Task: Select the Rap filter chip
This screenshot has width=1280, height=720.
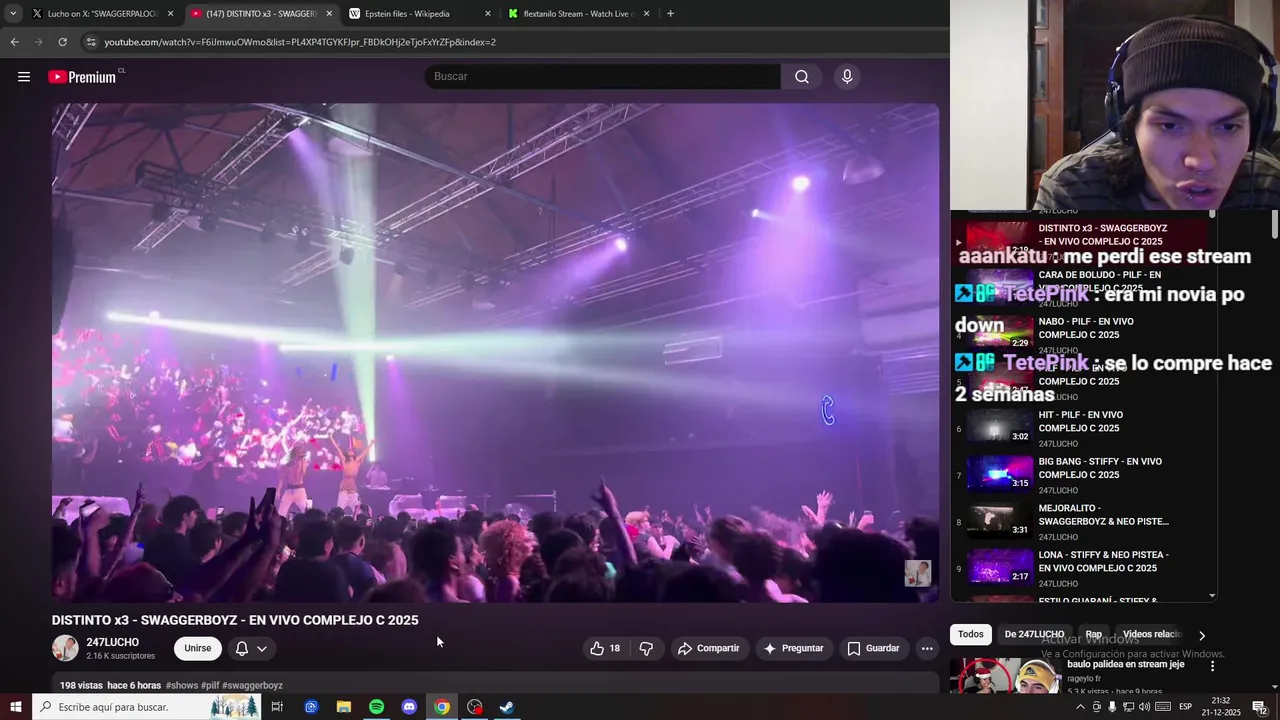Action: [1093, 634]
